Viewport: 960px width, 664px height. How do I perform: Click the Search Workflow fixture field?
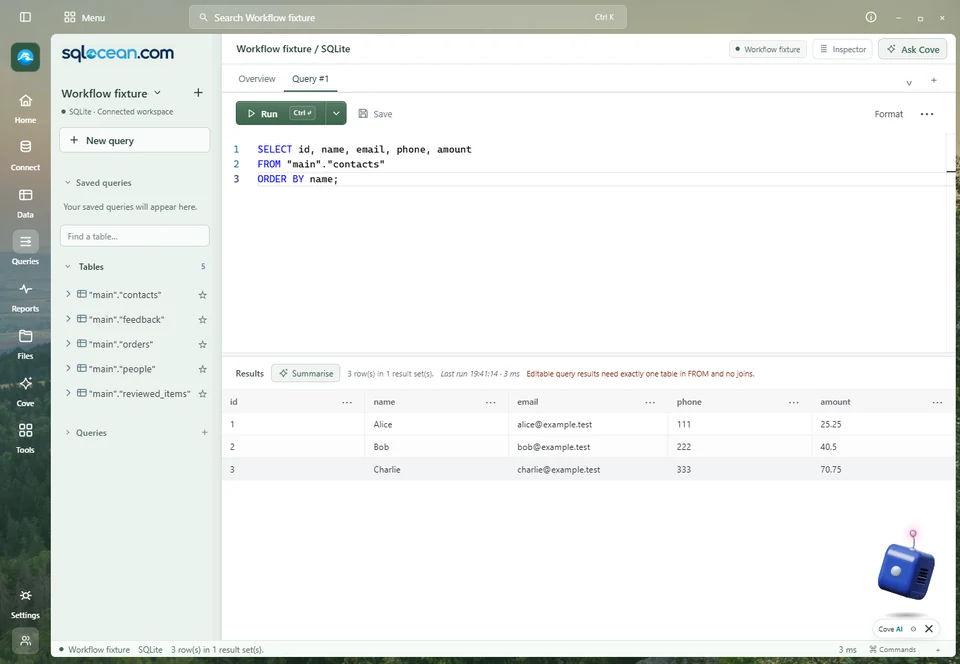[x=408, y=18]
